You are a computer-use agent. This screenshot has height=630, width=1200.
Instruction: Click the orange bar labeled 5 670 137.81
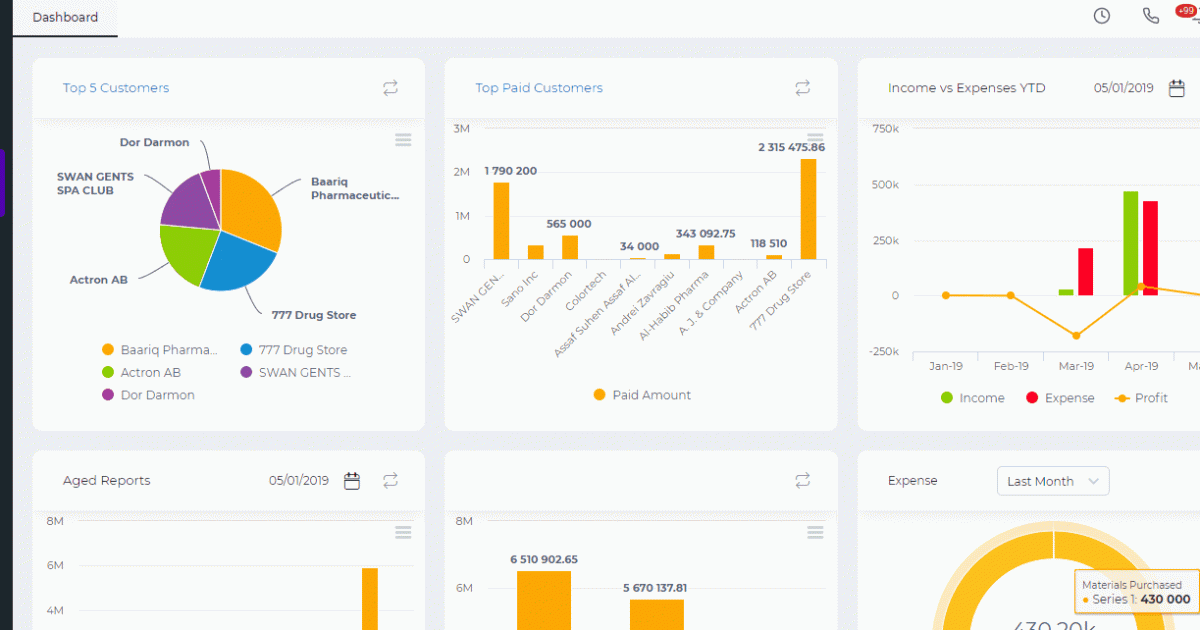(657, 614)
